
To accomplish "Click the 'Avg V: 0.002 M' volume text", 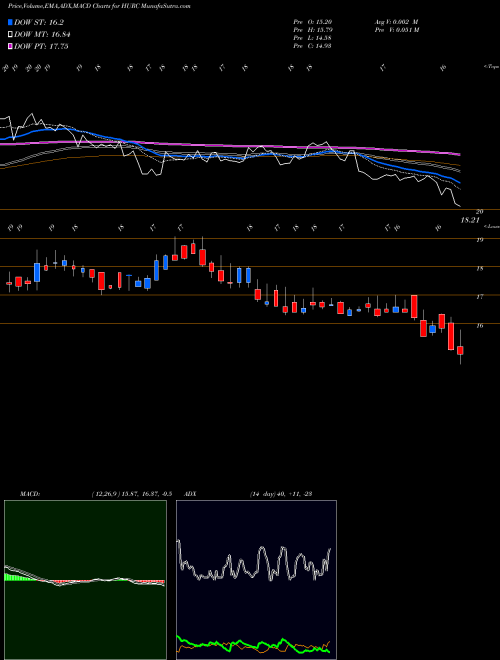I will pos(396,22).
